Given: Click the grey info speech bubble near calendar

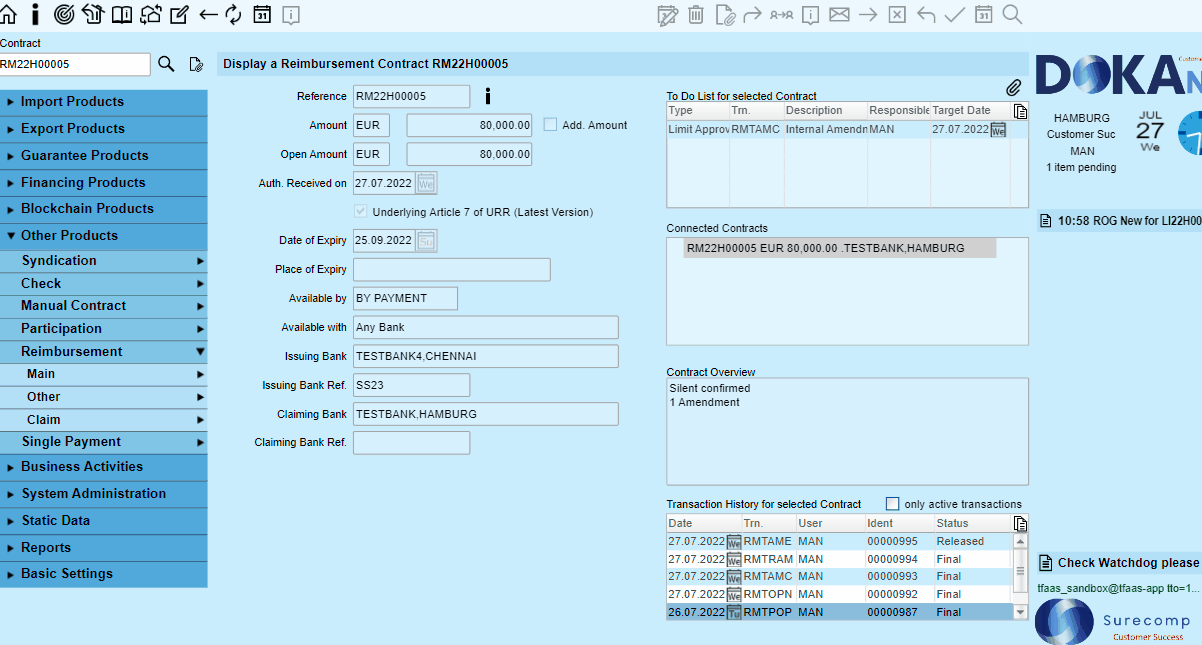Looking at the screenshot, I should pyautogui.click(x=291, y=14).
